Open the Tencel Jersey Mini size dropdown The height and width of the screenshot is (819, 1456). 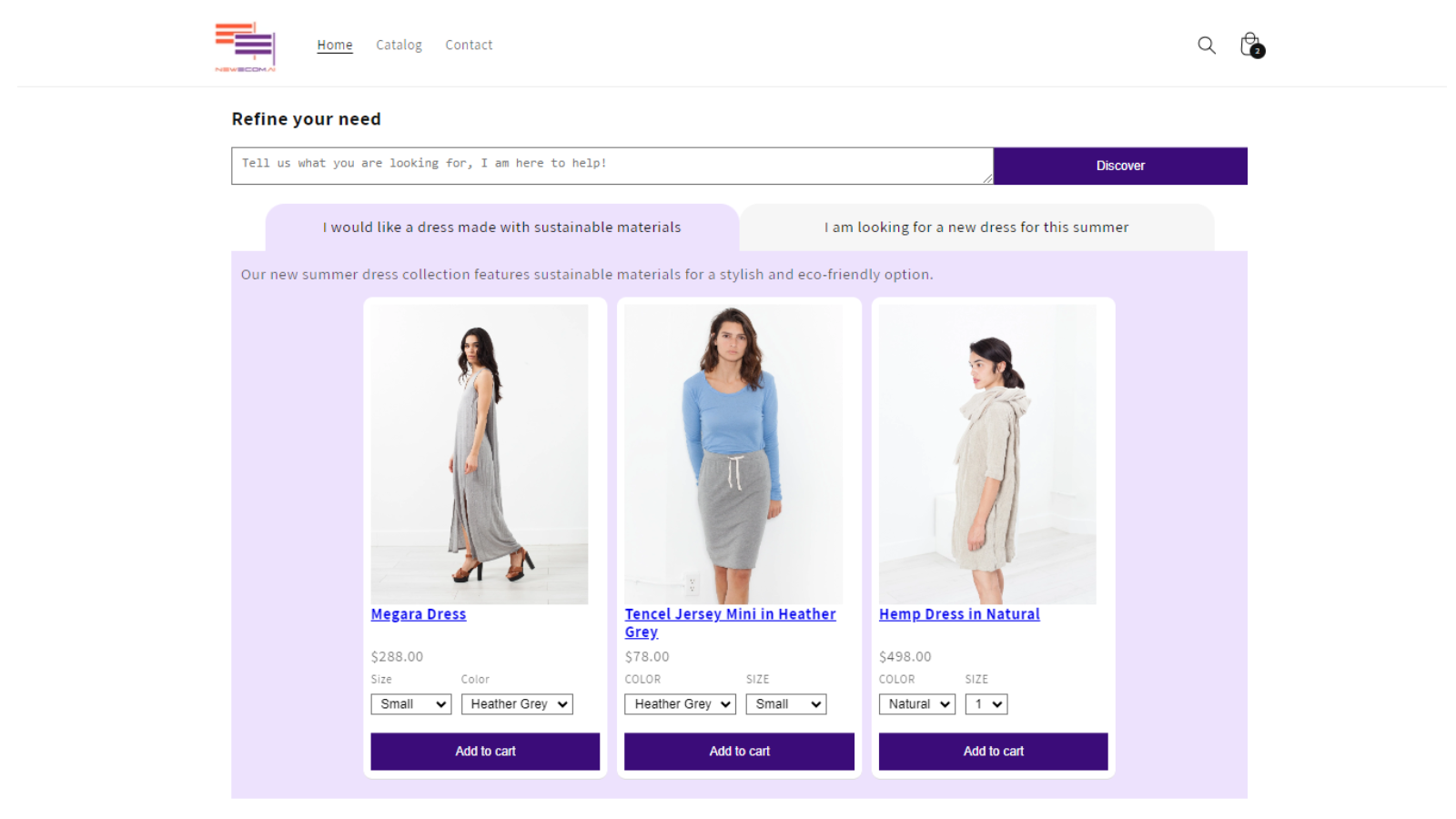(785, 703)
